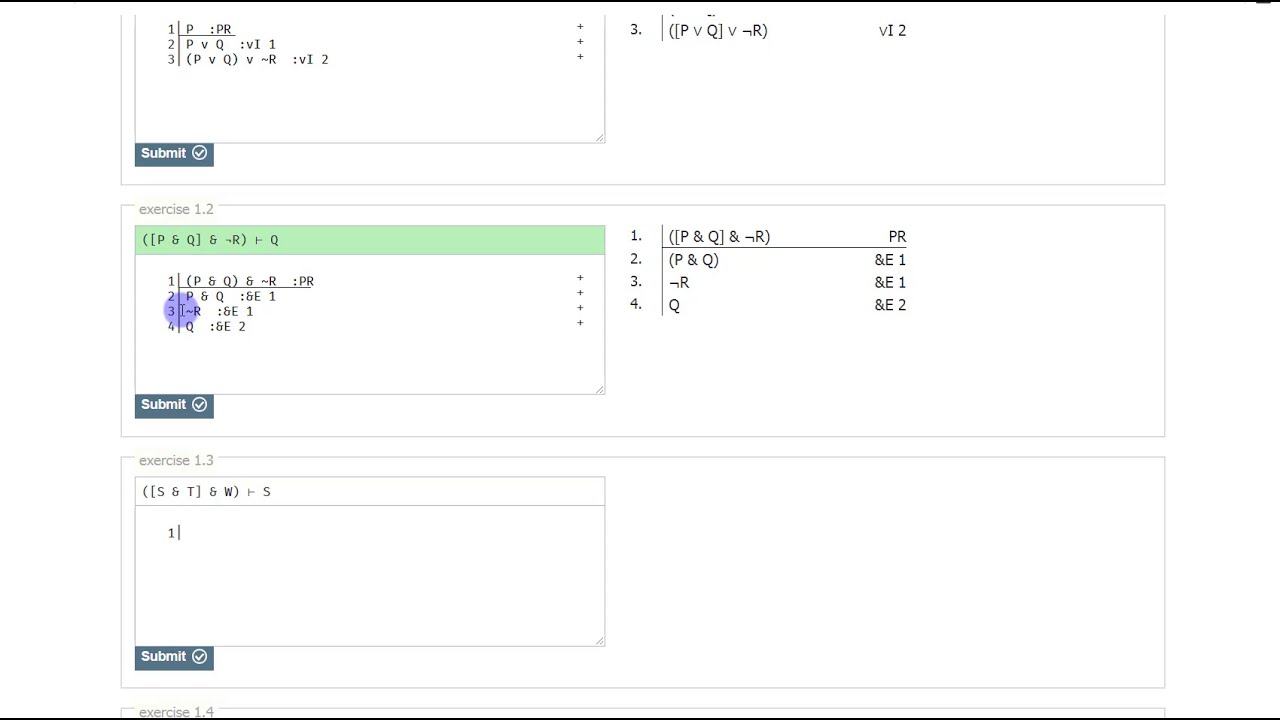Submit the exercise 1.2 proof
The width and height of the screenshot is (1280, 720).
pos(173,405)
